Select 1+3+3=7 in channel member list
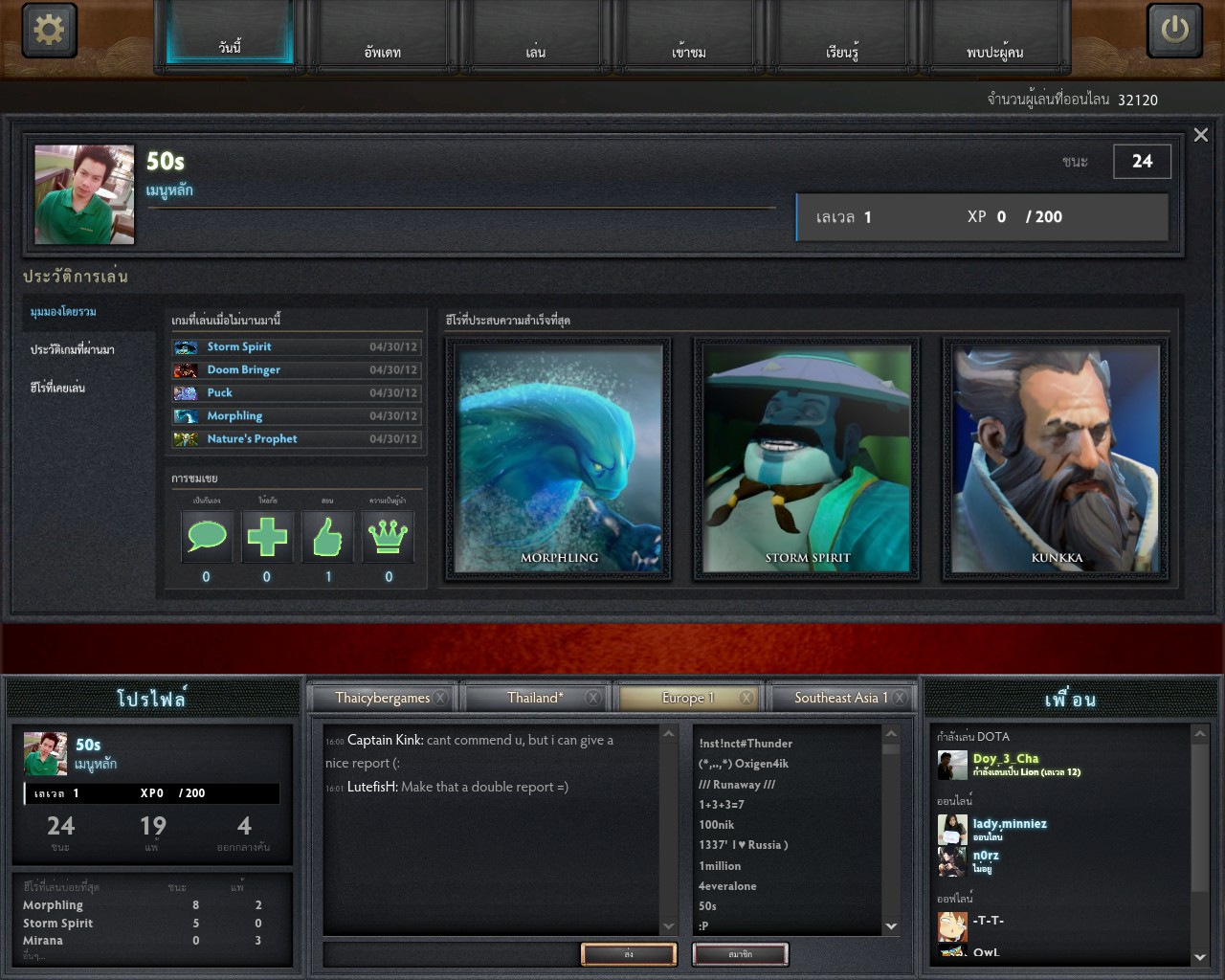Image resolution: width=1225 pixels, height=980 pixels. 722,805
